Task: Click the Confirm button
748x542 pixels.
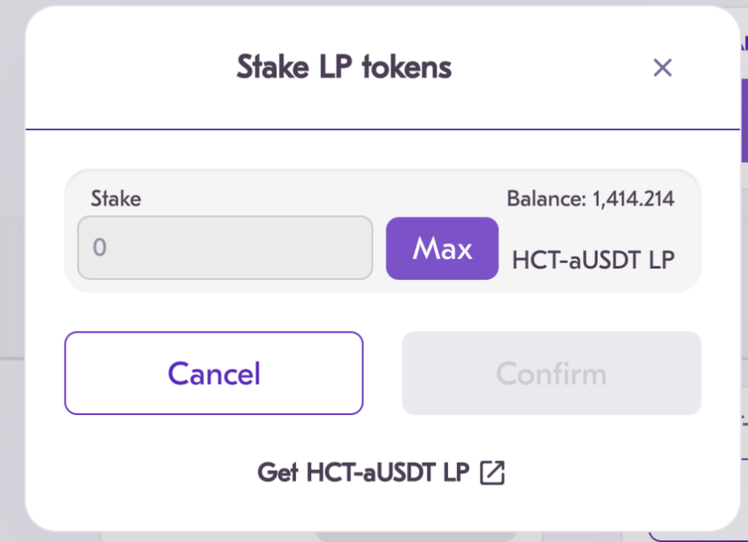Action: tap(551, 373)
